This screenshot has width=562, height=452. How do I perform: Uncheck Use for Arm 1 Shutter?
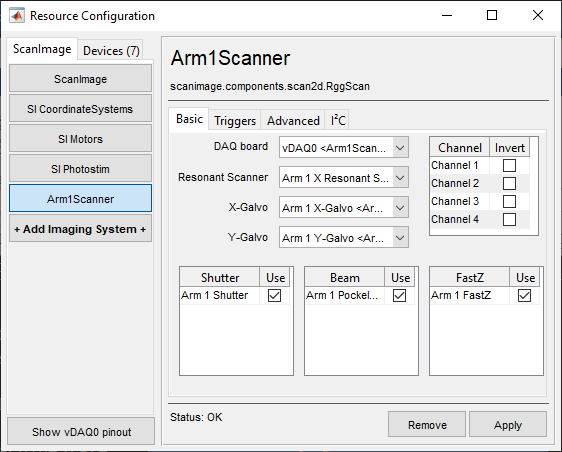click(x=274, y=295)
